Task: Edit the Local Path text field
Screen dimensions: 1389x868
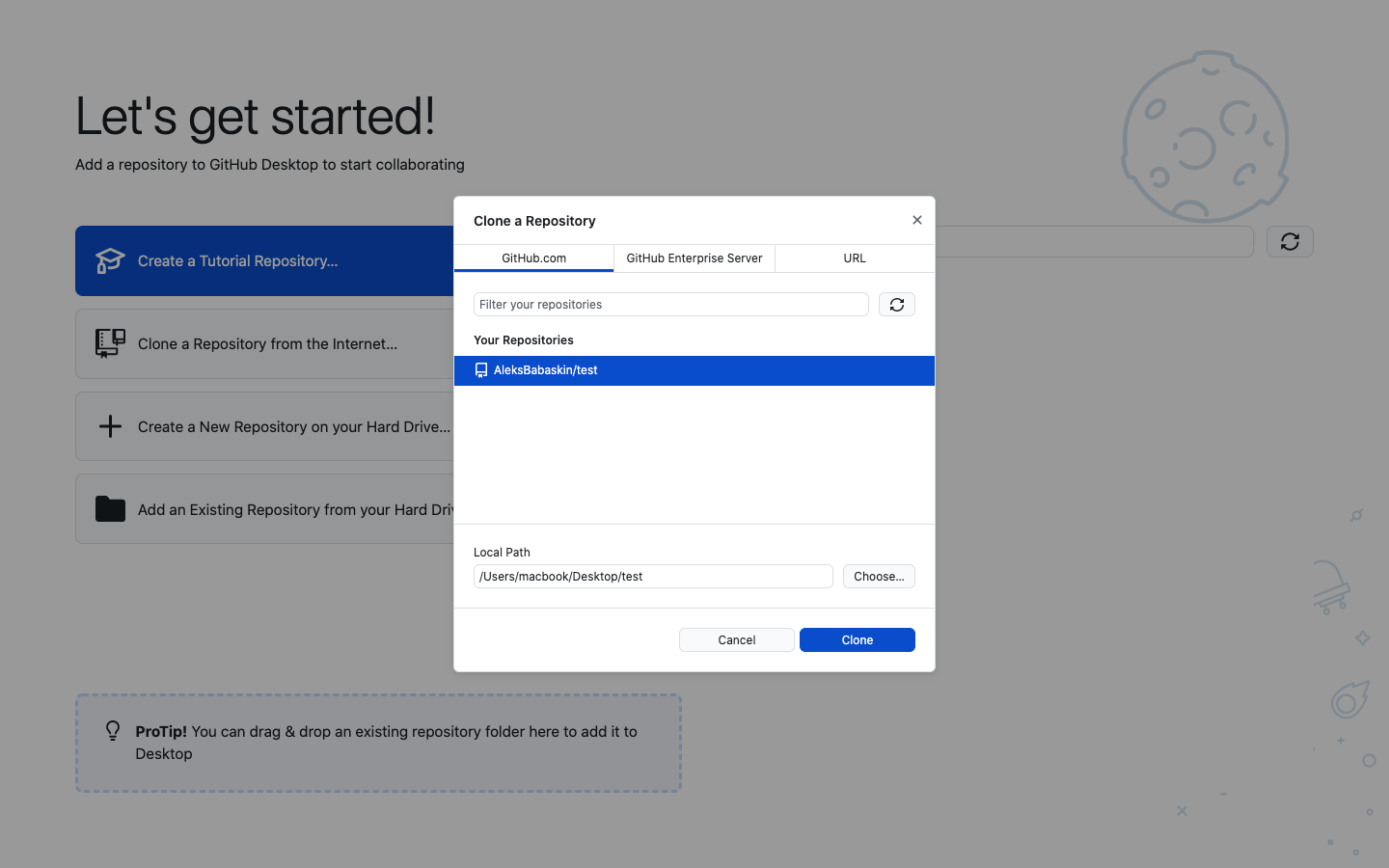Action: (x=653, y=577)
